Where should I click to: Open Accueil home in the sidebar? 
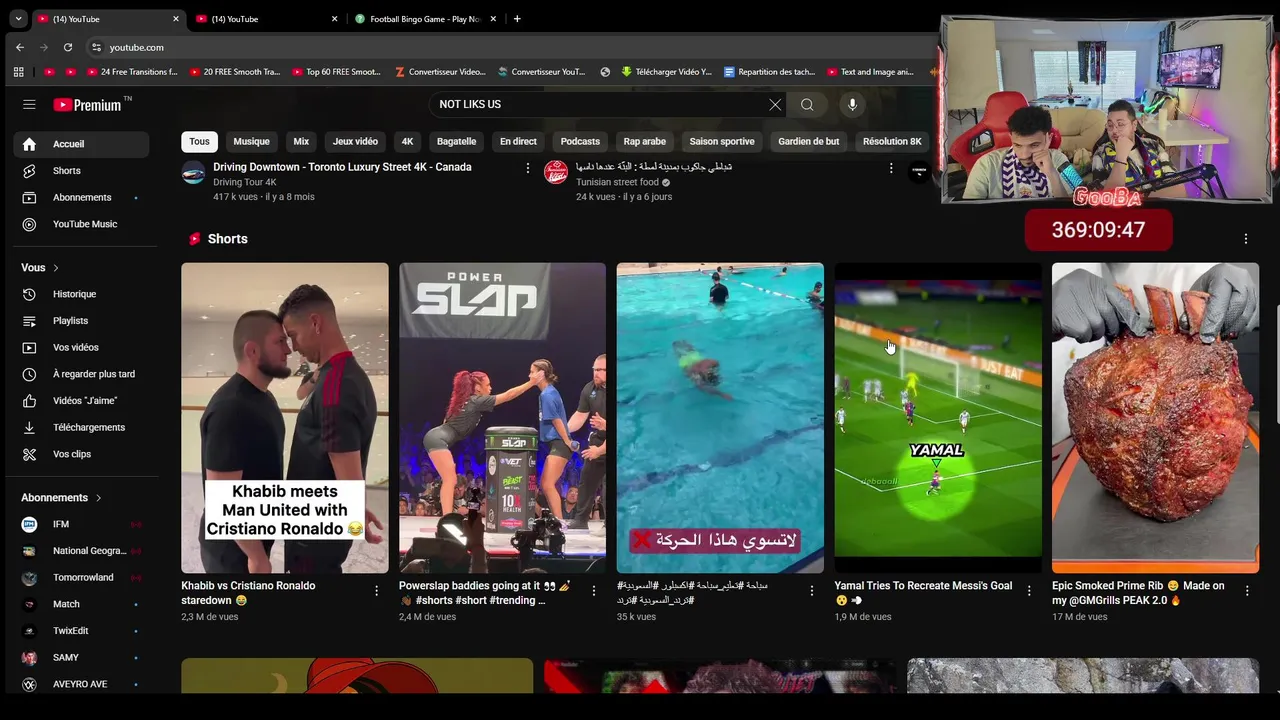click(x=82, y=144)
